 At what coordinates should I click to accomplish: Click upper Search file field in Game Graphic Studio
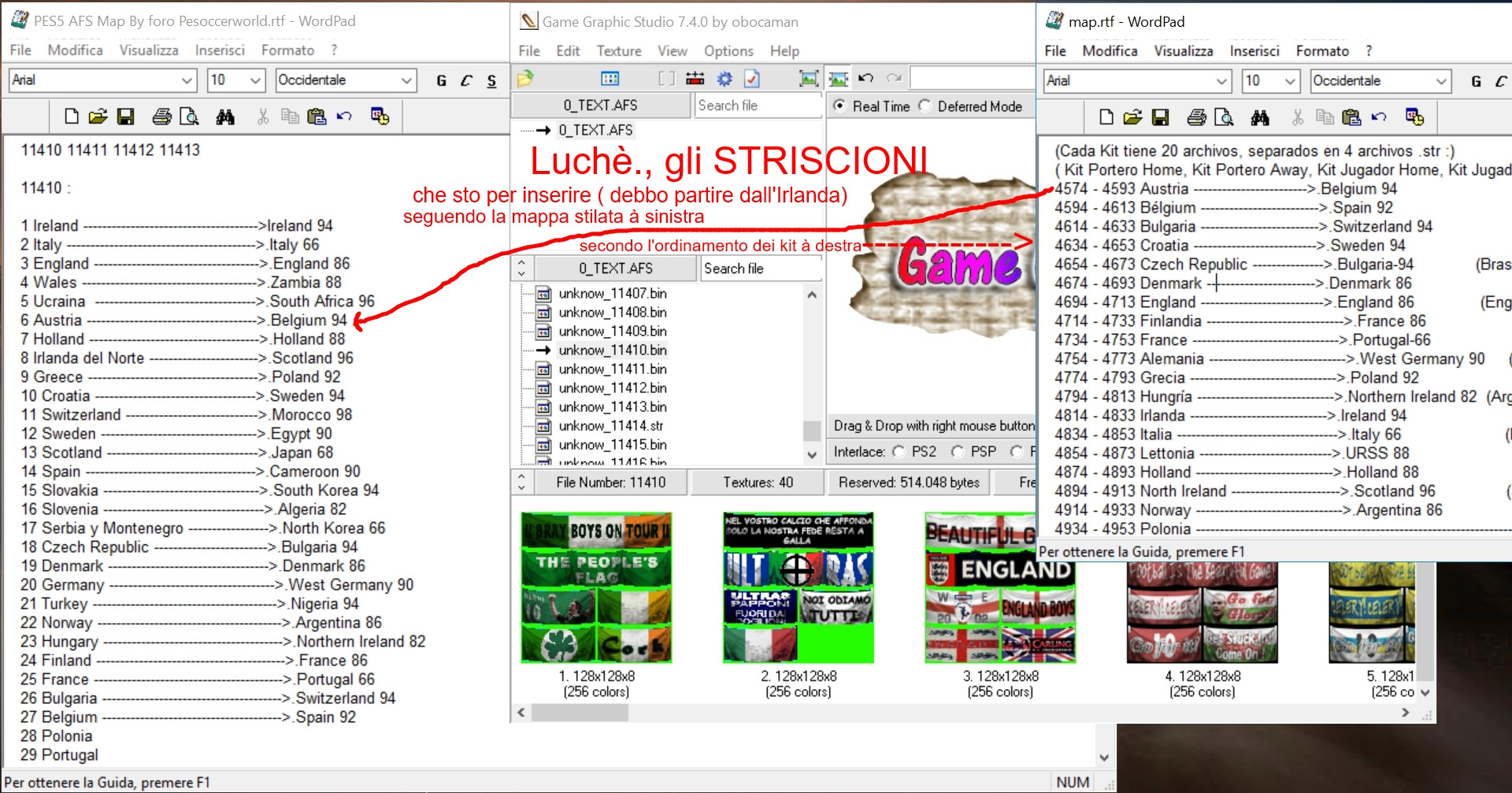pyautogui.click(x=758, y=105)
